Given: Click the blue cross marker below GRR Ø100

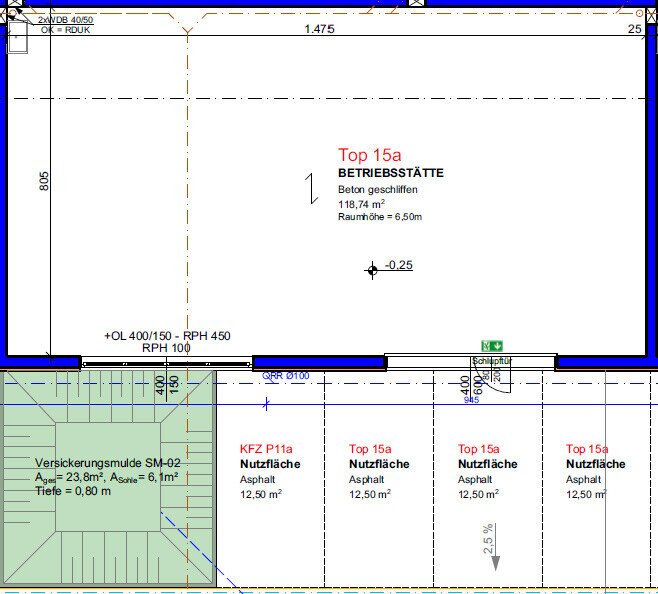Looking at the screenshot, I should click(267, 404).
